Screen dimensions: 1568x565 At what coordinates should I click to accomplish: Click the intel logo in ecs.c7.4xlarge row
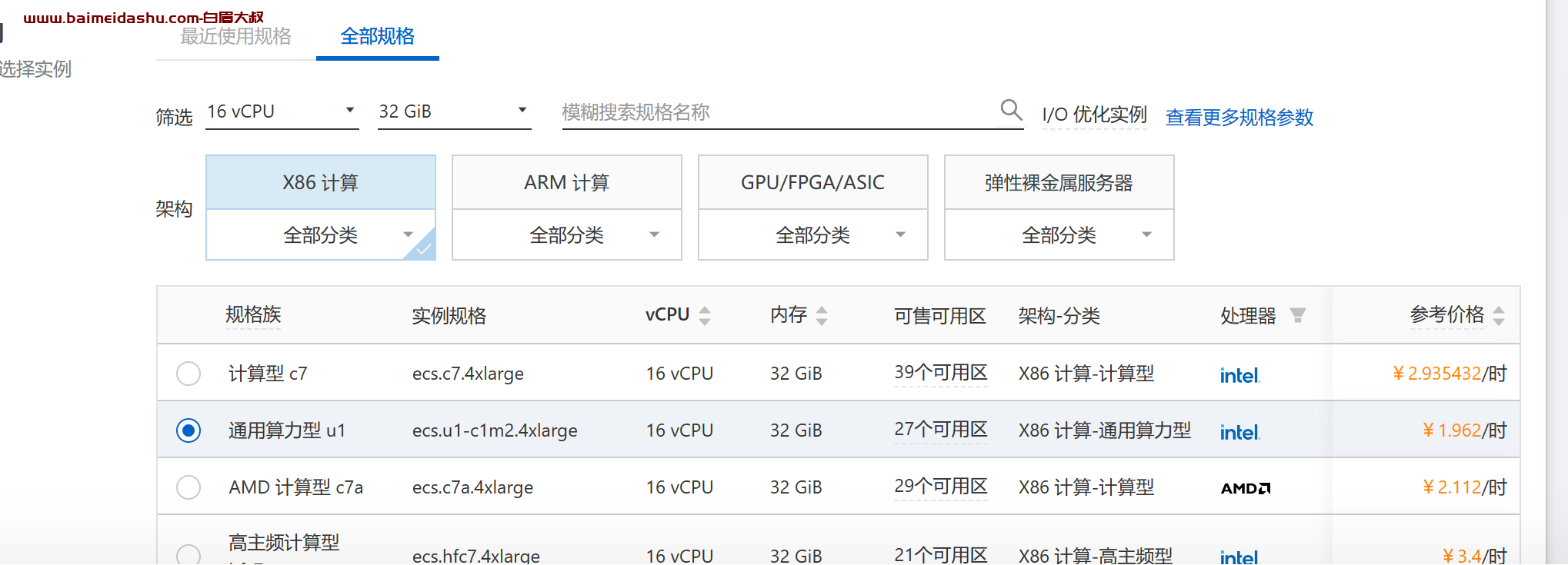(1239, 374)
